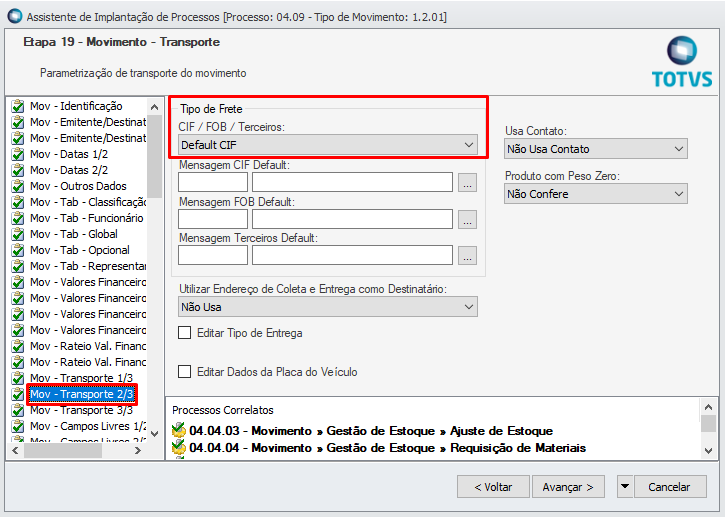Open 04.04.03 Ajuste de Estoque process entry

(x=371, y=431)
